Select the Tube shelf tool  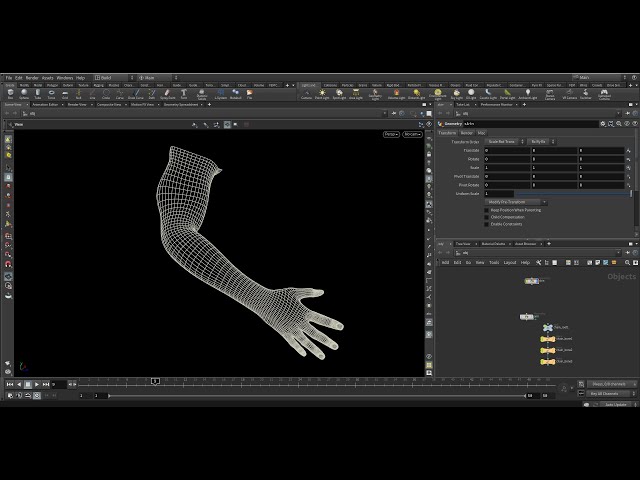(38, 94)
